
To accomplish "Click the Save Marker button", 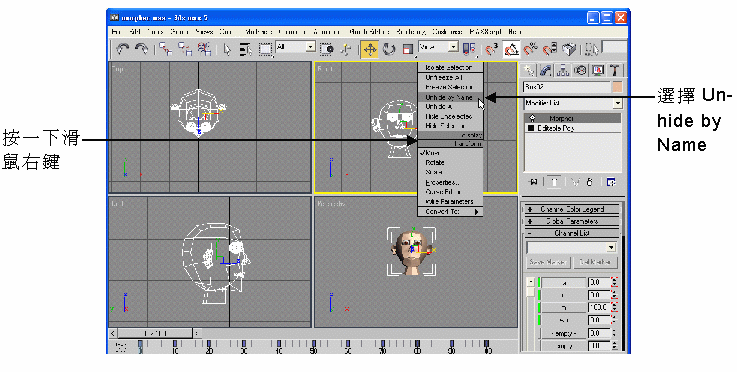I will point(548,262).
